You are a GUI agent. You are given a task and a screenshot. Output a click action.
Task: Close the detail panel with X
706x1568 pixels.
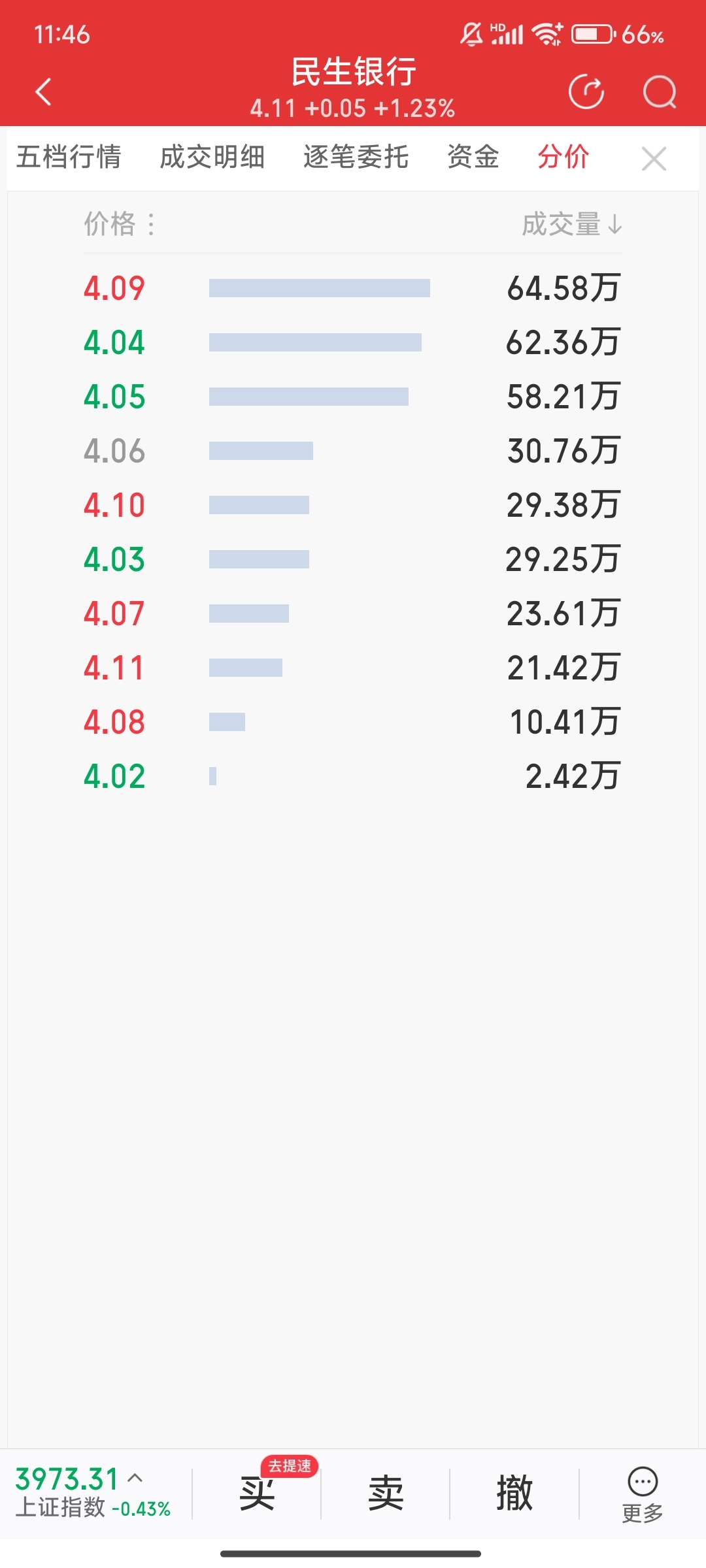click(x=654, y=159)
